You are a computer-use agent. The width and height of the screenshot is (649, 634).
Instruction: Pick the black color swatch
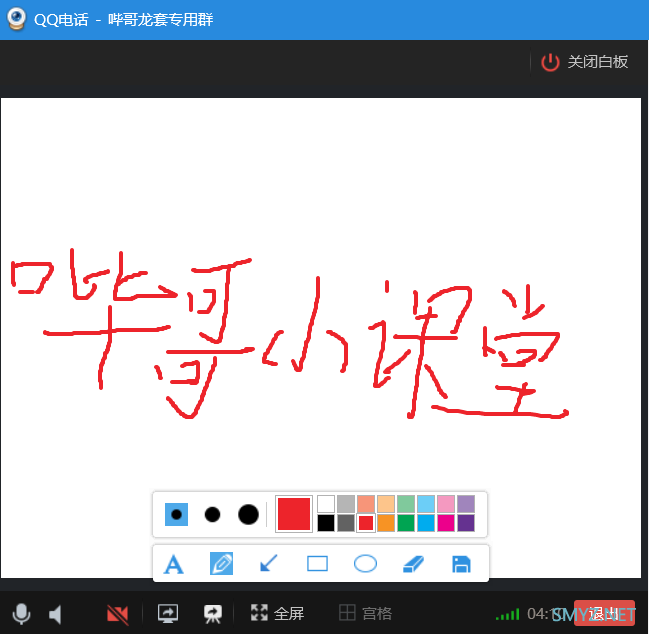click(x=326, y=523)
